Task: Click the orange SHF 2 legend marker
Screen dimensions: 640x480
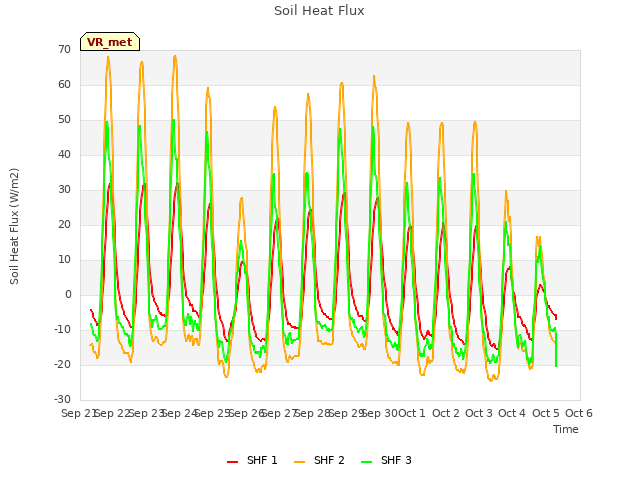Action: click(x=299, y=461)
